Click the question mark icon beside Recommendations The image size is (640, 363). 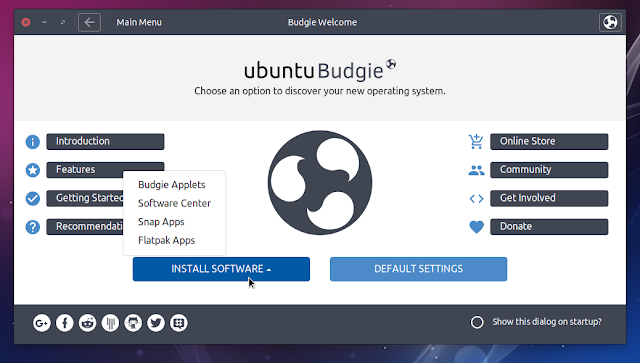(x=33, y=227)
